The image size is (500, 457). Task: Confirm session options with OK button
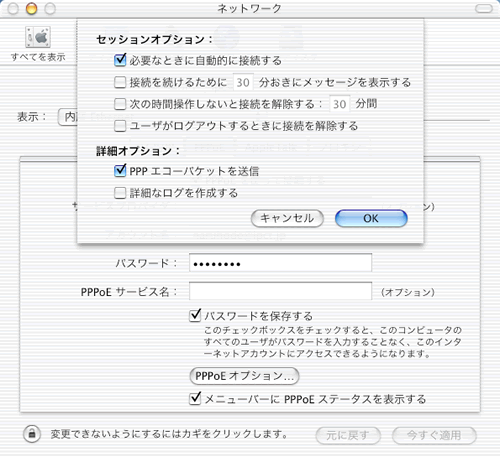coord(371,218)
